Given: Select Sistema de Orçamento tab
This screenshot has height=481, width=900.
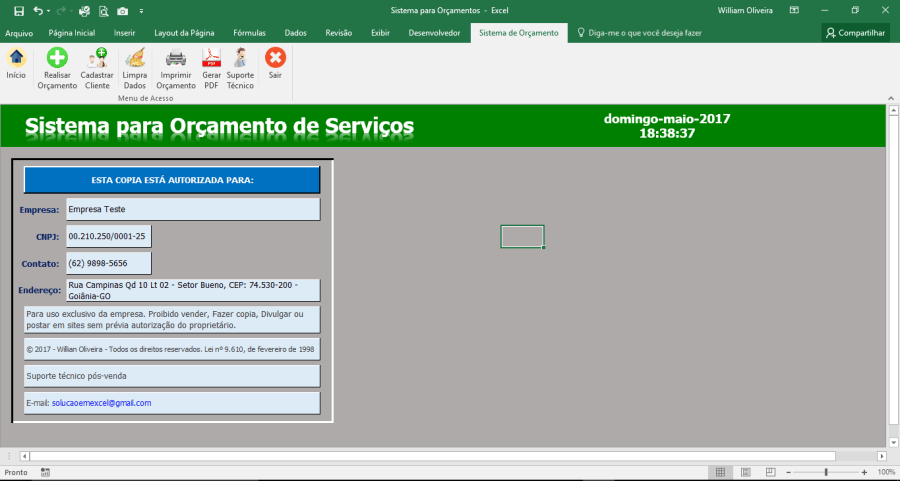Looking at the screenshot, I should point(519,33).
